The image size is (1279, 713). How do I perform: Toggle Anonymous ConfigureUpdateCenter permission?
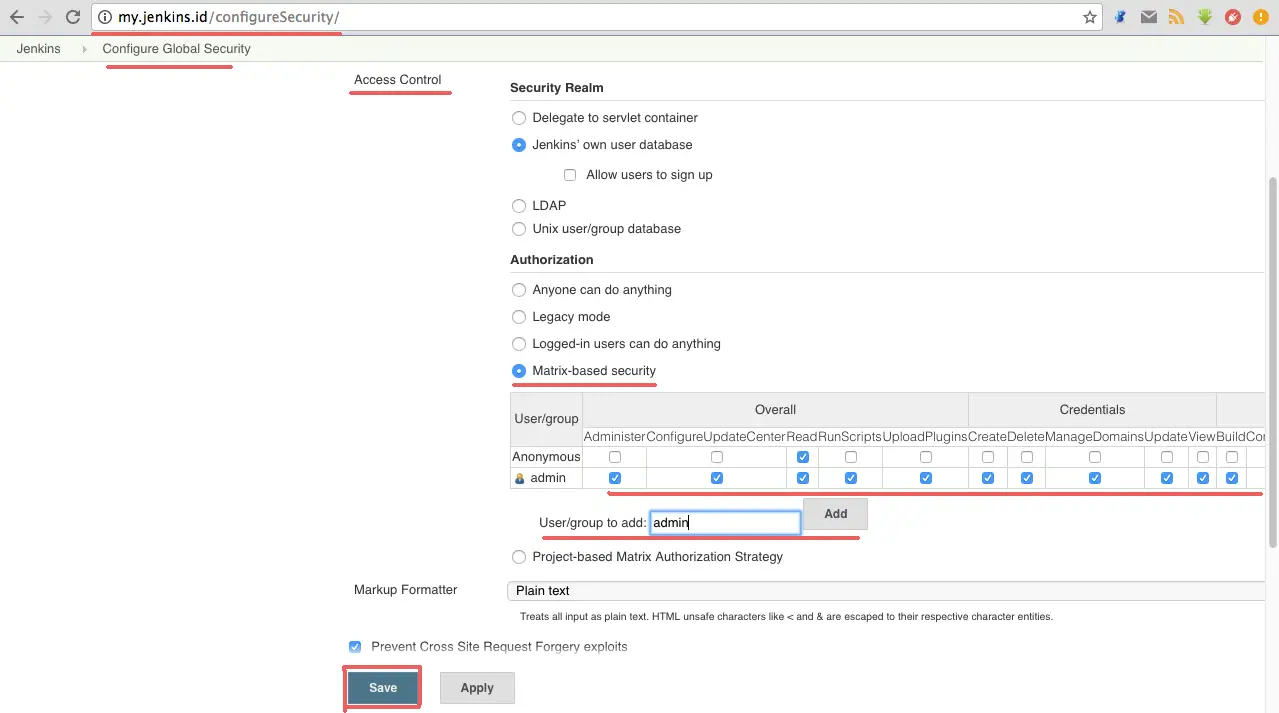point(717,457)
